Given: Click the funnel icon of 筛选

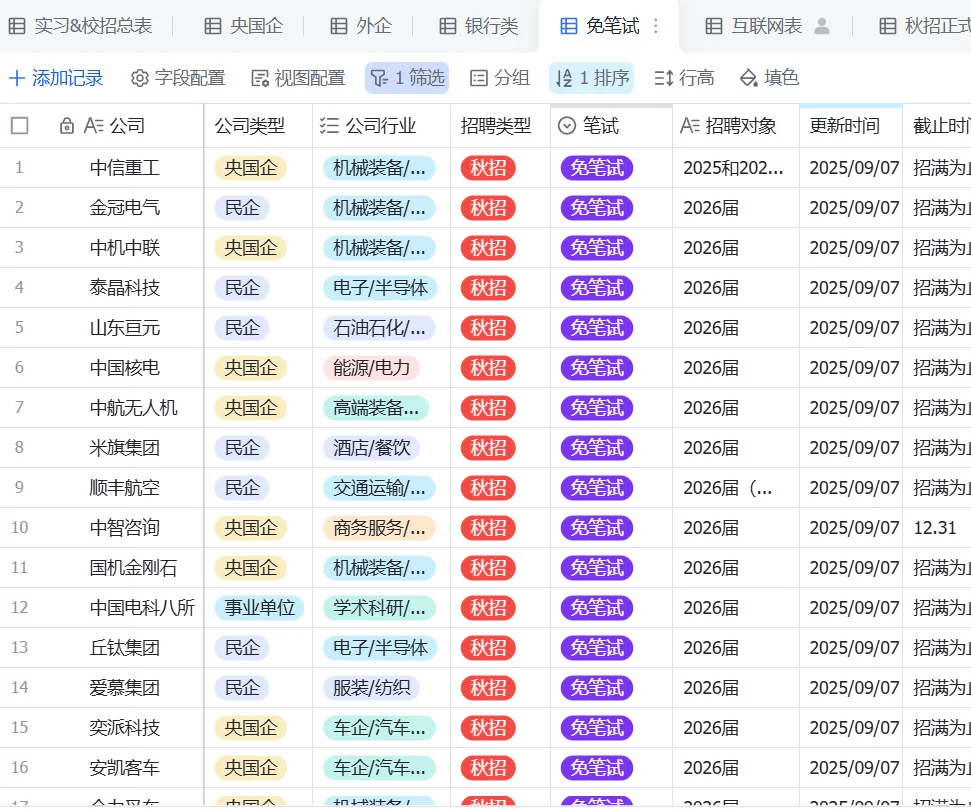Looking at the screenshot, I should (x=379, y=78).
